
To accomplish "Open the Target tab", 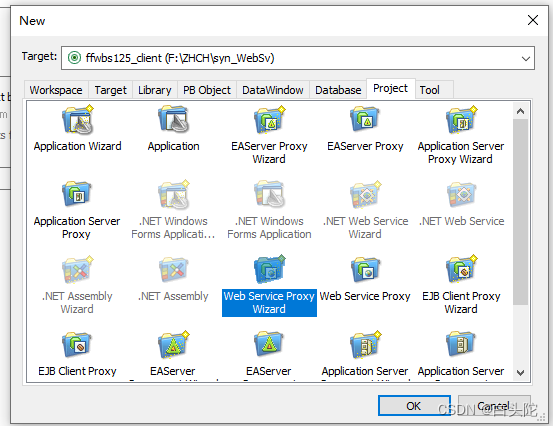I will point(110,90).
